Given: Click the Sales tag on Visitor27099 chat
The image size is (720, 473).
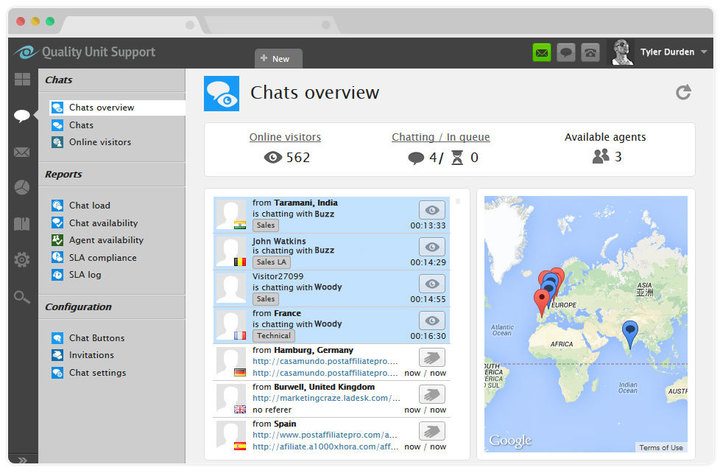Looking at the screenshot, I should (x=265, y=299).
